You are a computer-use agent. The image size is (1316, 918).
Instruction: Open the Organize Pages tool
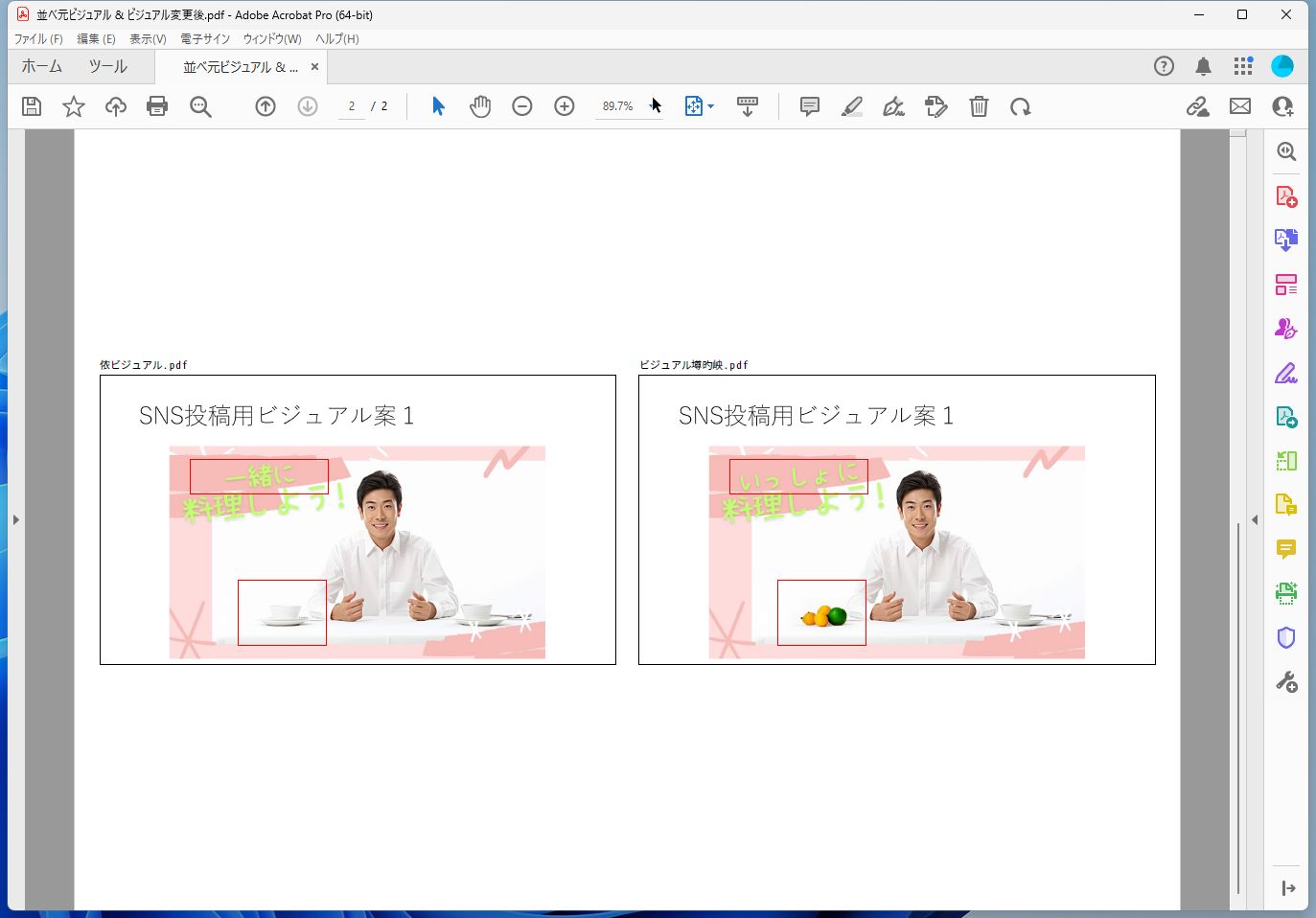click(1286, 284)
